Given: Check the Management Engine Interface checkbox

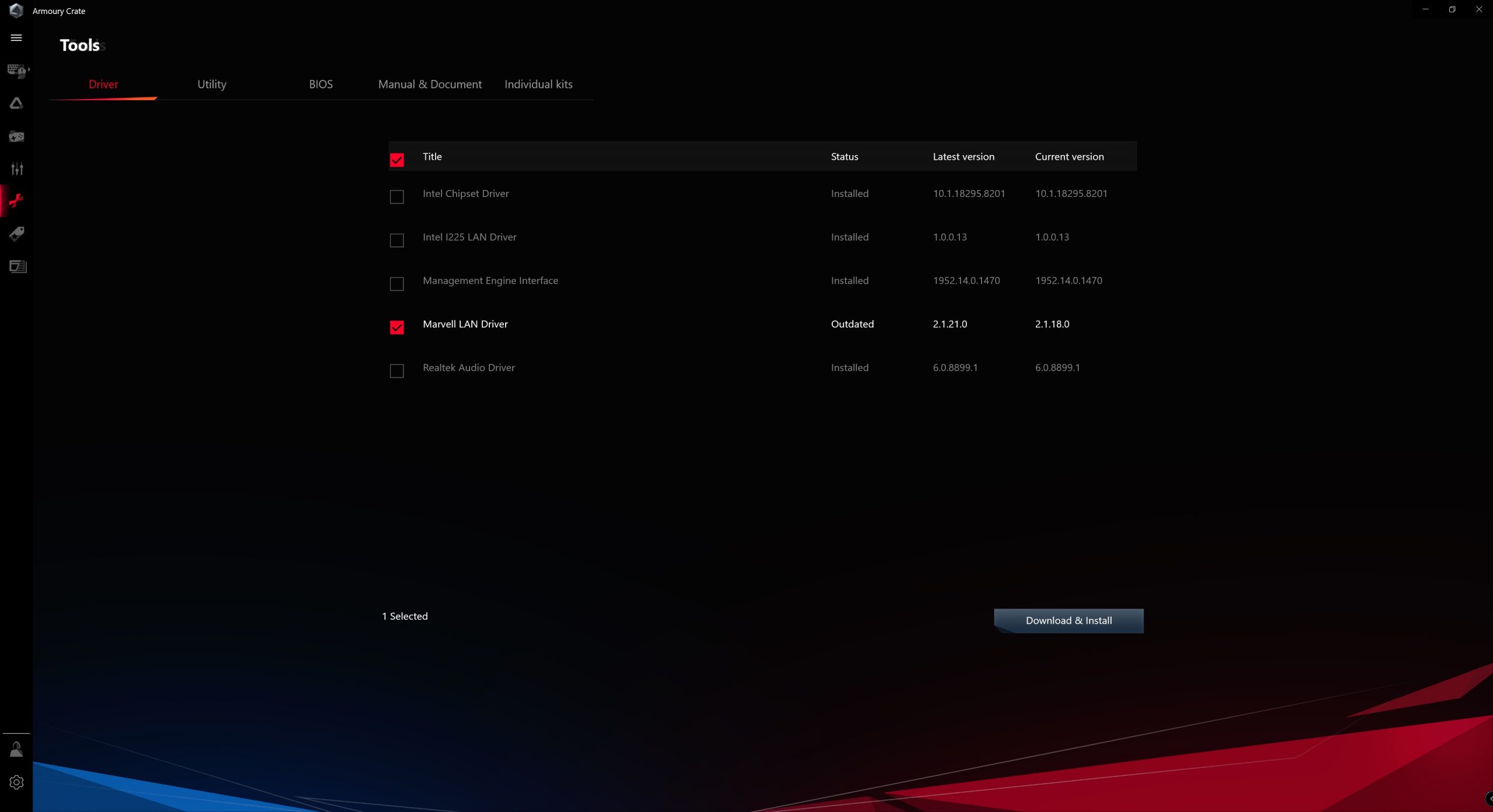Looking at the screenshot, I should (397, 284).
